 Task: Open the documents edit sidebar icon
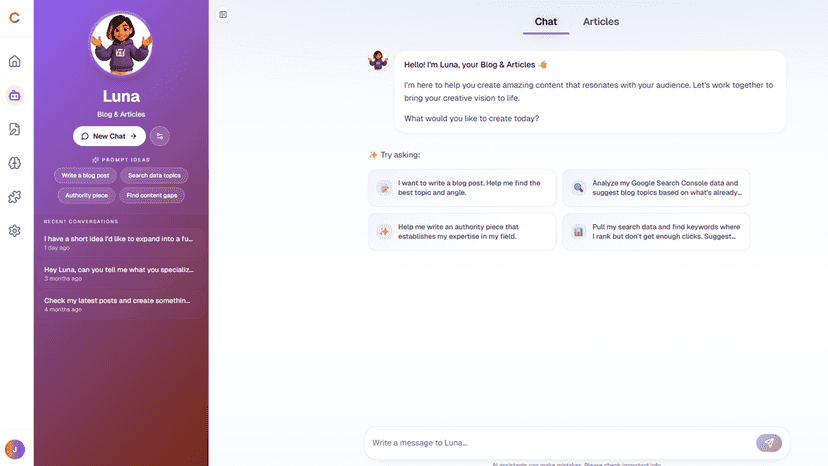pos(15,129)
